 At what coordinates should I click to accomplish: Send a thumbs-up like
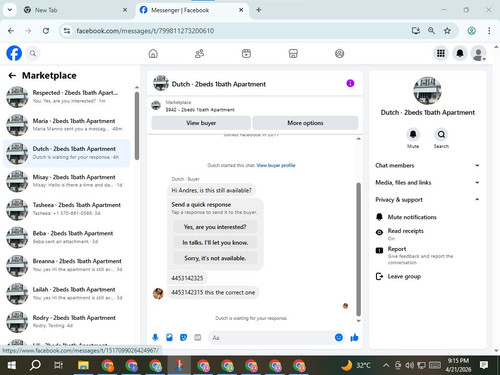pos(354,338)
